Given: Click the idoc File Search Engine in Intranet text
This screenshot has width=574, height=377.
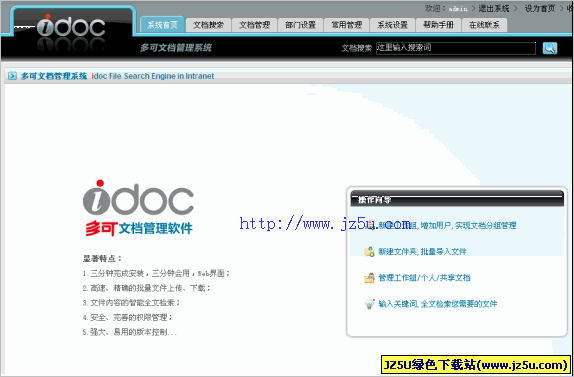Looking at the screenshot, I should click(x=153, y=76).
